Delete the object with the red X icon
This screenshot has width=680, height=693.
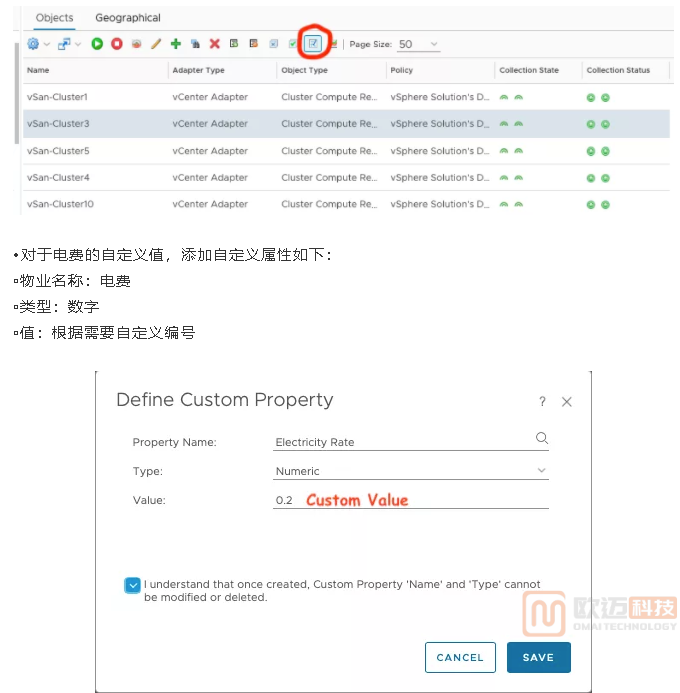point(215,44)
